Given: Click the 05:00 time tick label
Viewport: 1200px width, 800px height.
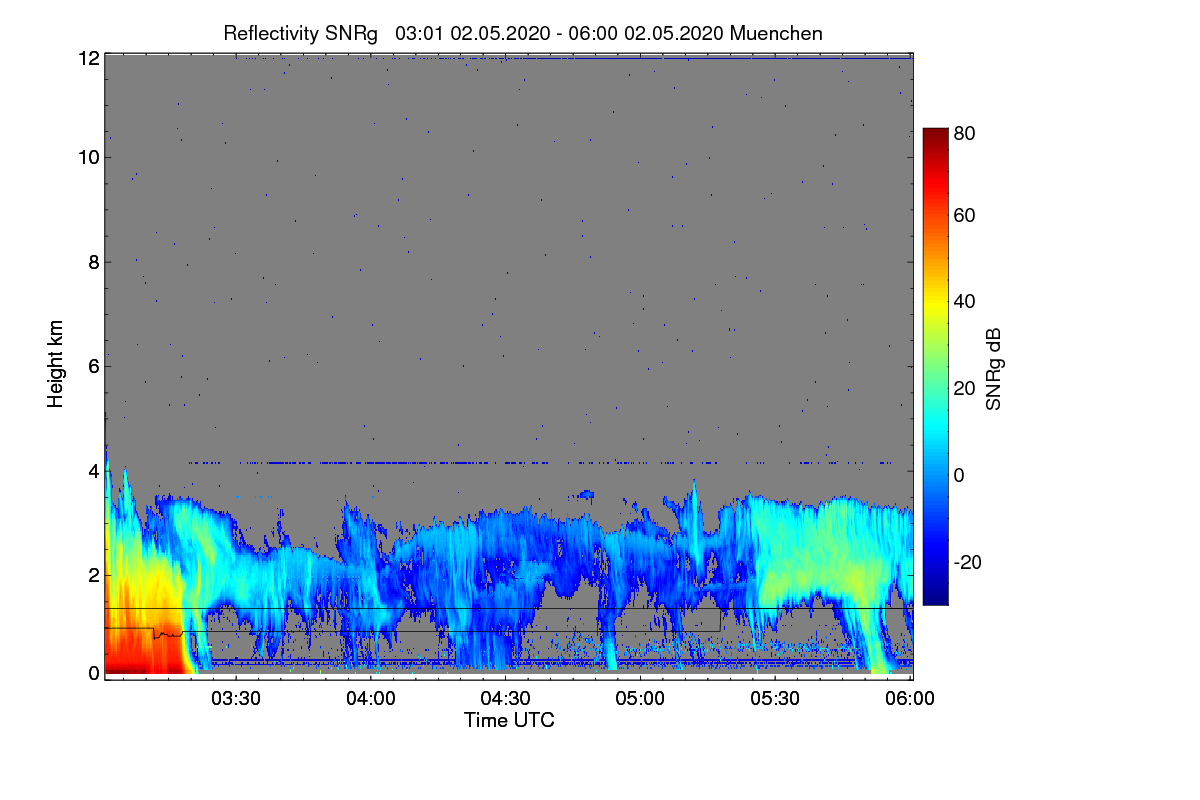Looking at the screenshot, I should [x=641, y=698].
